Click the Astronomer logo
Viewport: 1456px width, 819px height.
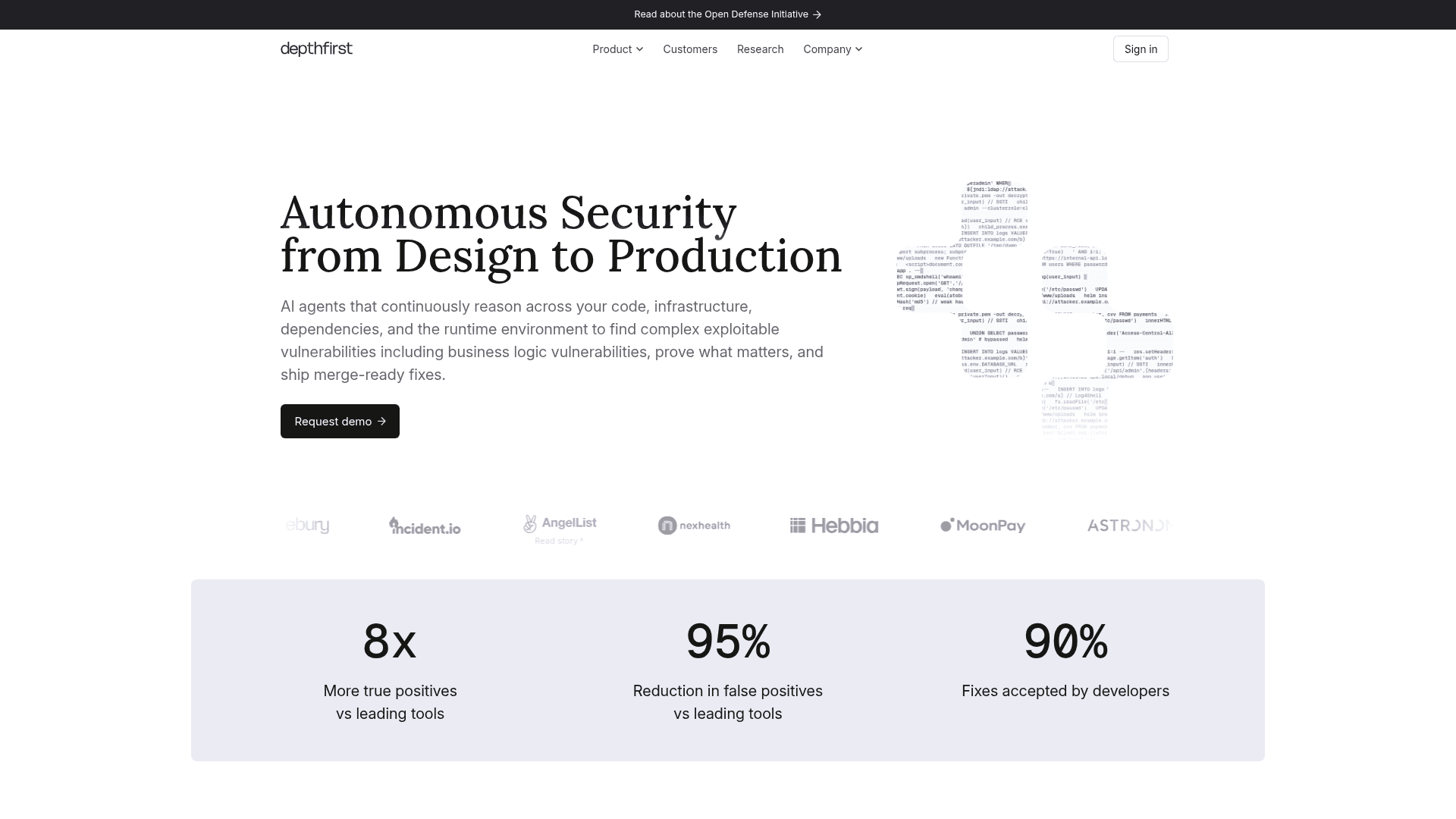1130,526
